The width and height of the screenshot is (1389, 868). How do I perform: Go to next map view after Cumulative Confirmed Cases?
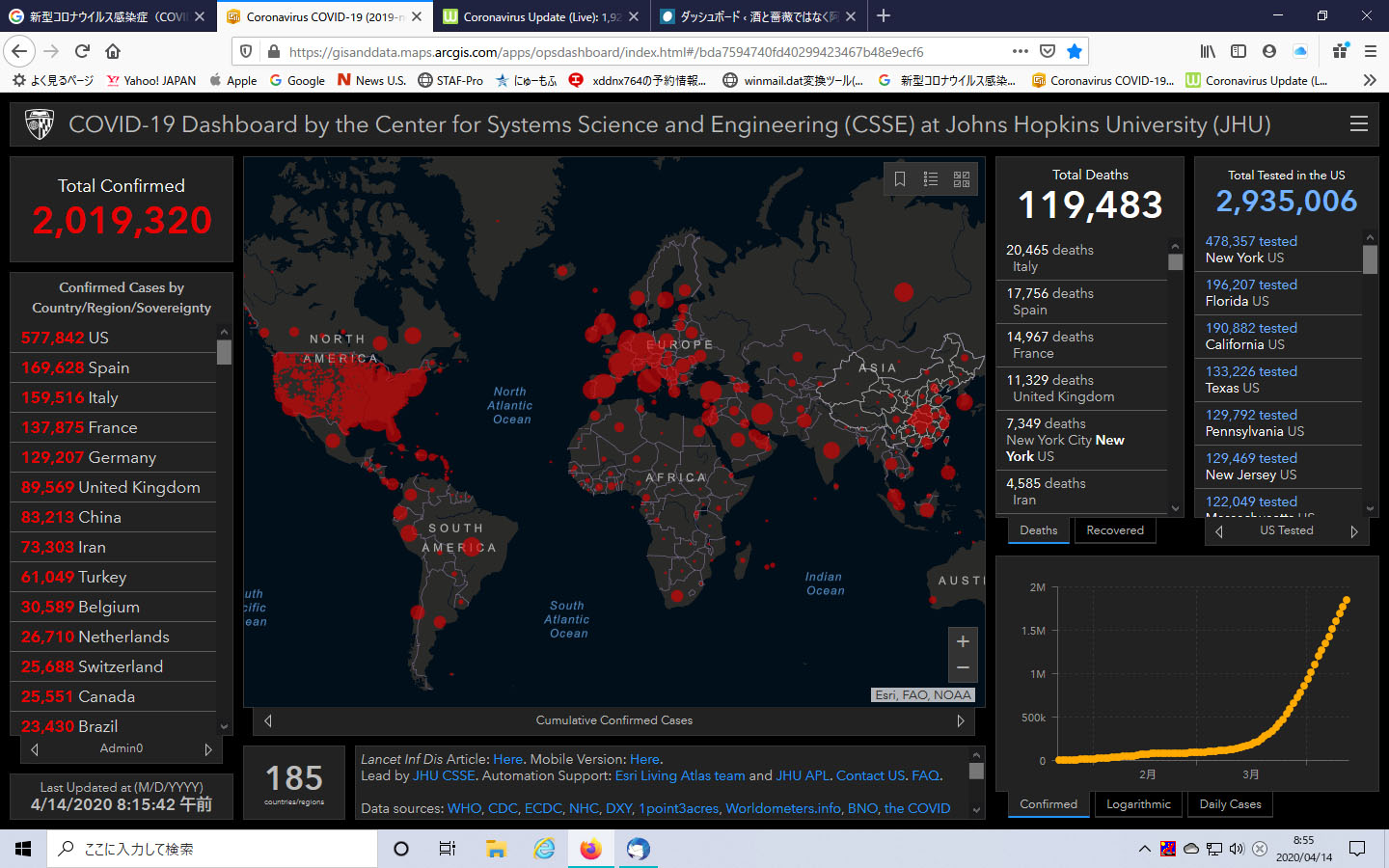pyautogui.click(x=961, y=720)
